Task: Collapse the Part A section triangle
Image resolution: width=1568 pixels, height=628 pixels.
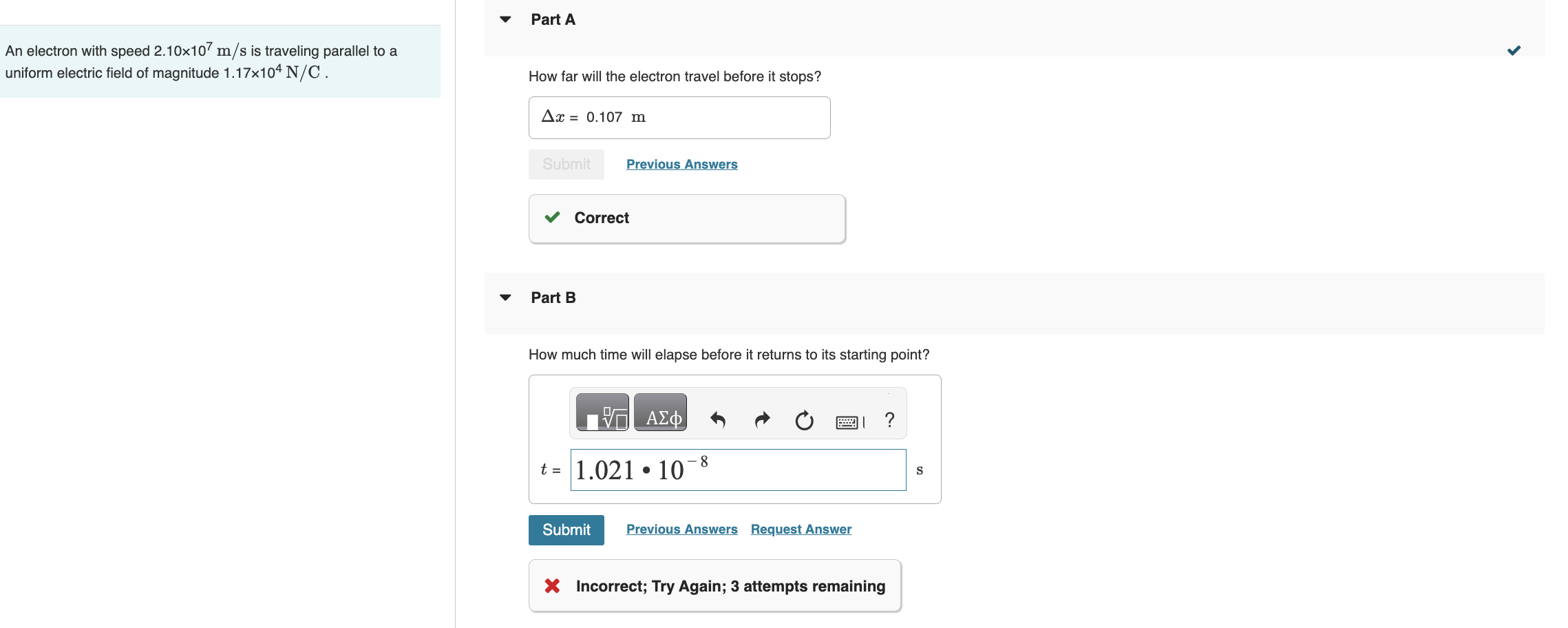Action: click(505, 19)
